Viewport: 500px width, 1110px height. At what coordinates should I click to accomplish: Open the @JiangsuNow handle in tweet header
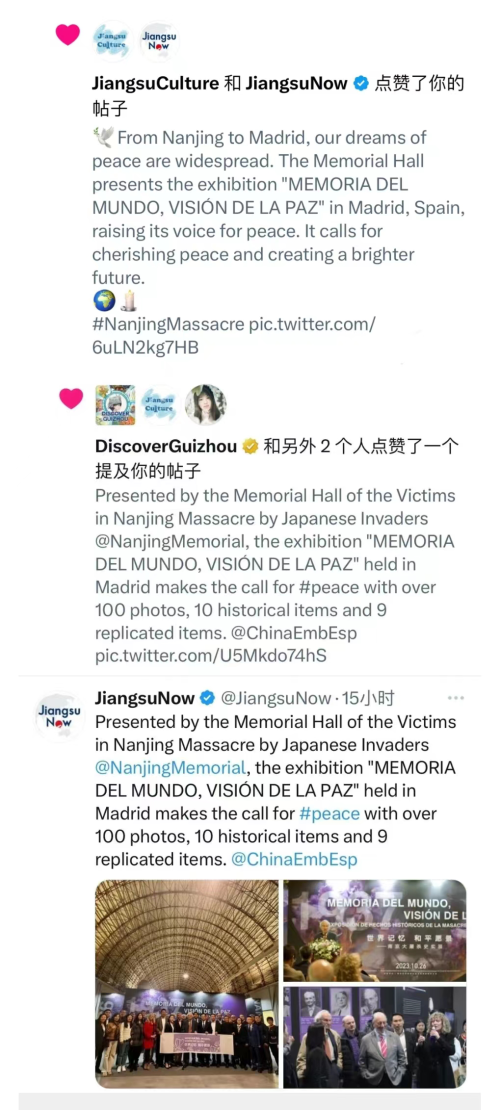276,699
